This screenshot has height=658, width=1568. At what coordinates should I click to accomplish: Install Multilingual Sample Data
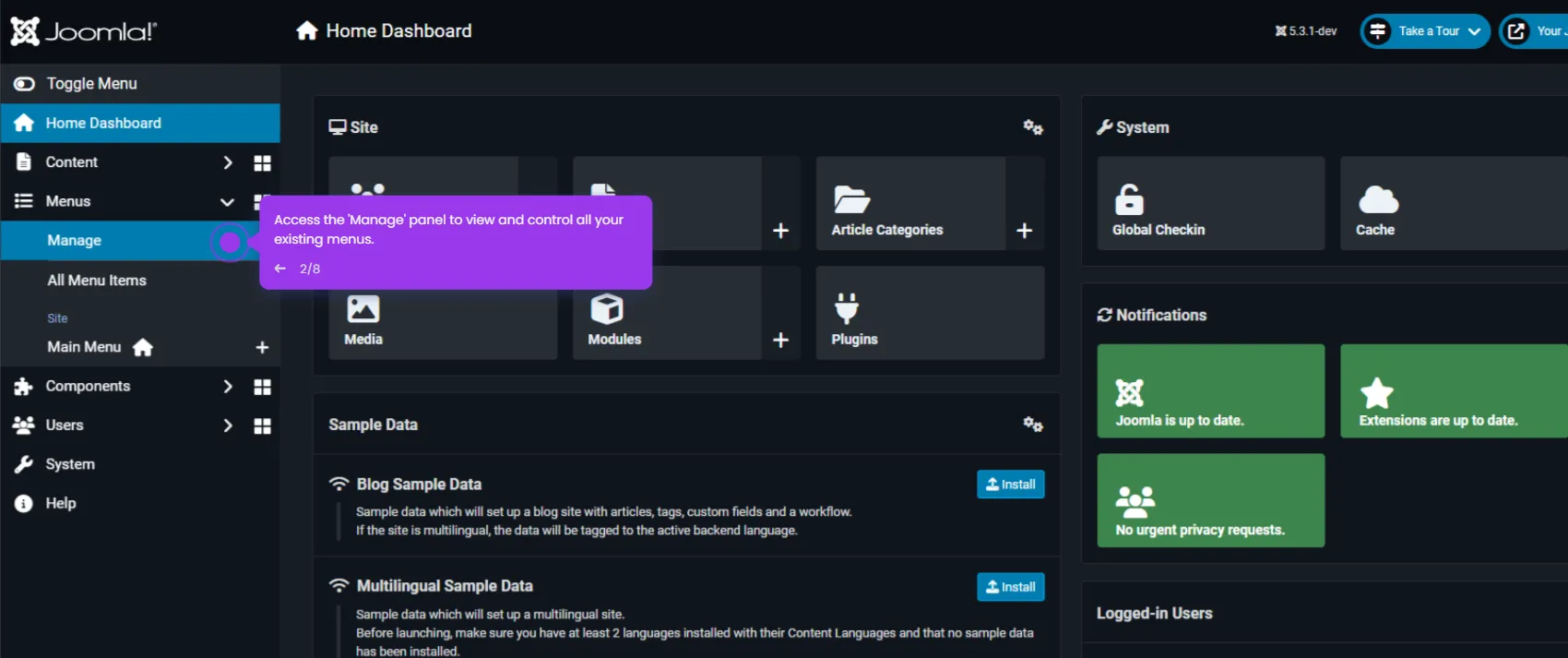coord(1011,587)
